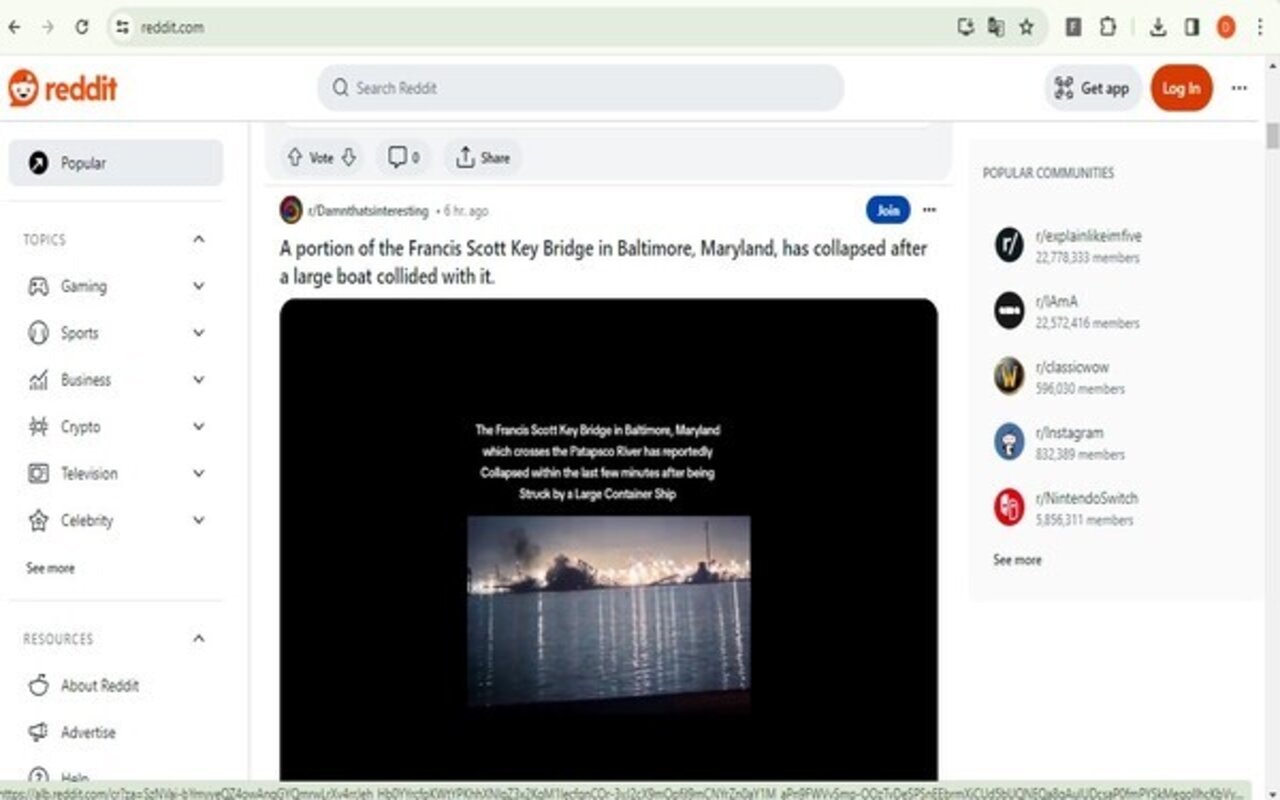Open Reddit header more options menu
This screenshot has height=800, width=1280.
[x=1239, y=88]
